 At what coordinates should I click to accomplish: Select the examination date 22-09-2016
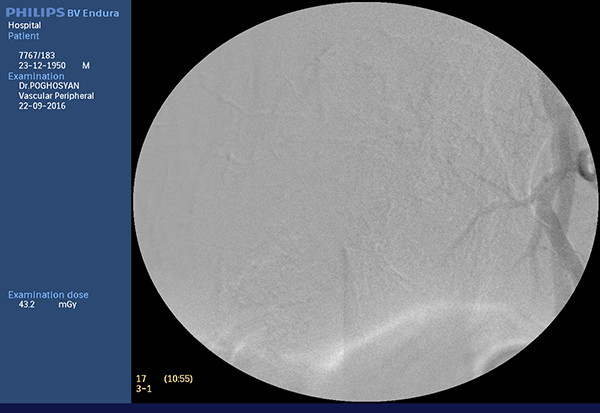coord(42,108)
